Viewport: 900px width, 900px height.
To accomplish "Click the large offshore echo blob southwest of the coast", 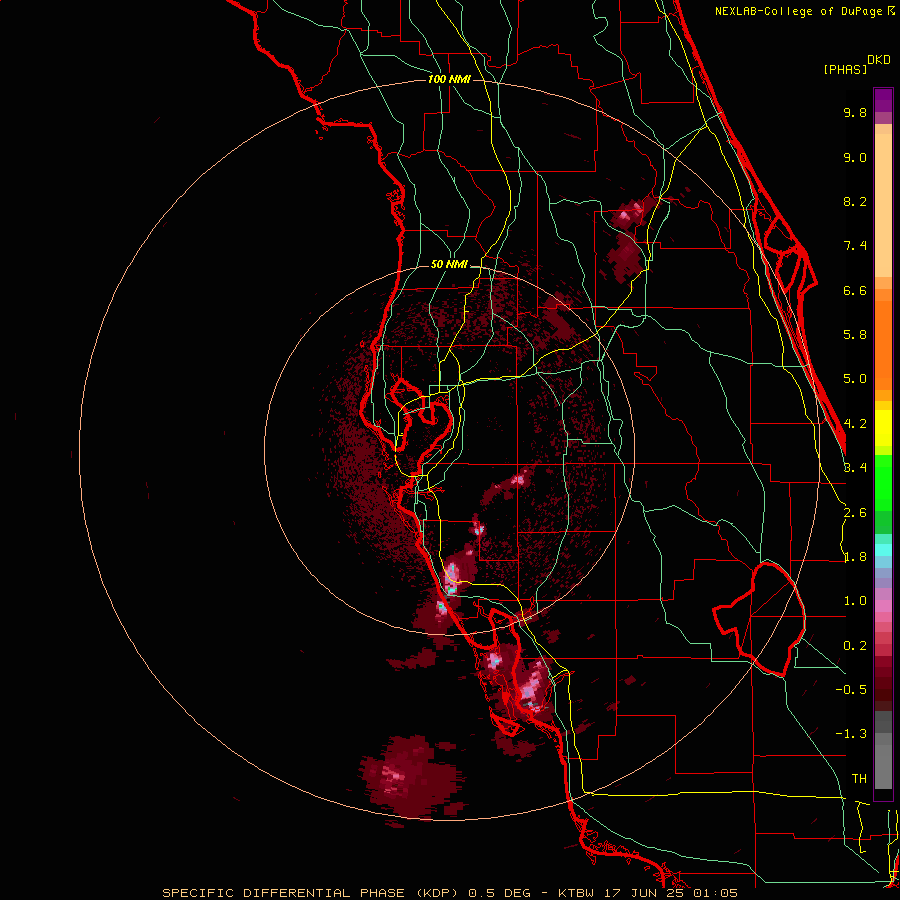I will click(410, 778).
